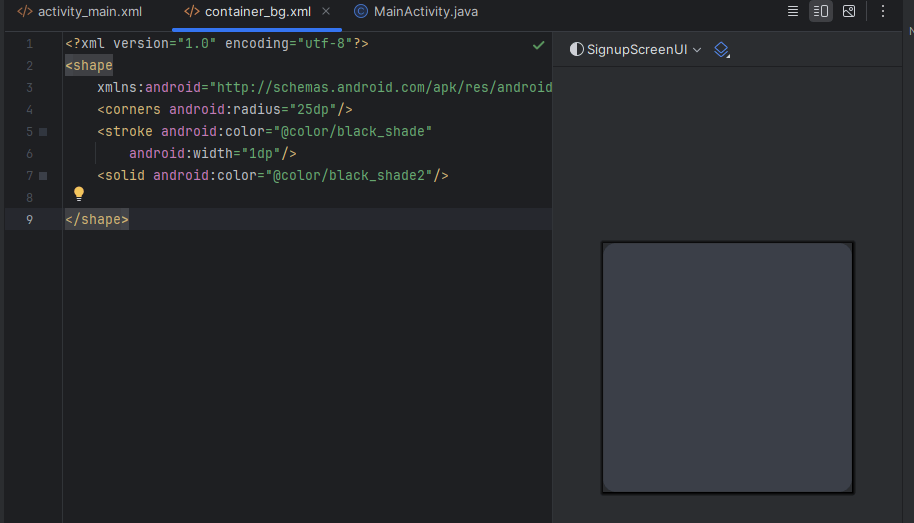Switch to Code-only editor view
Viewport: 914px width, 523px height.
pyautogui.click(x=793, y=11)
